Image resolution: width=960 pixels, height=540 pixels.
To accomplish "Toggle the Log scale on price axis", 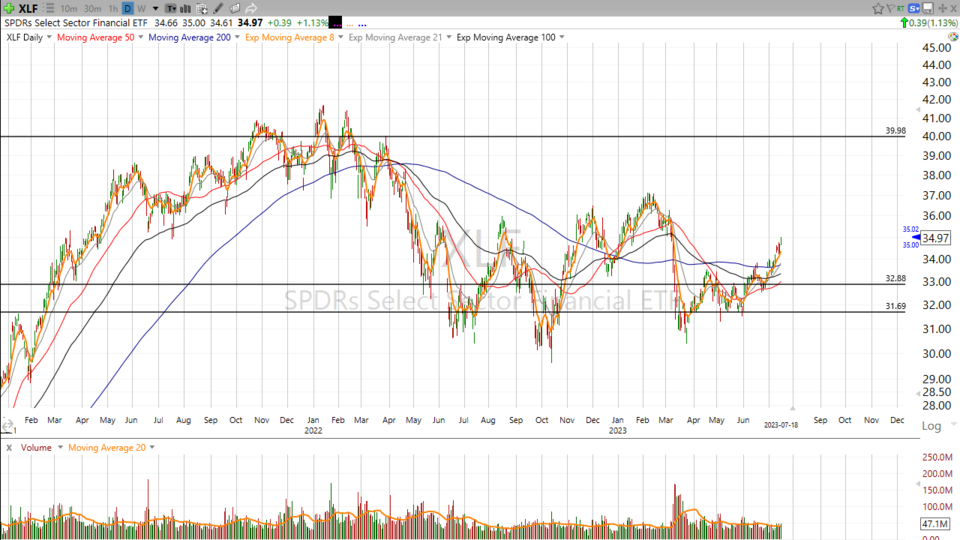I will pos(930,426).
